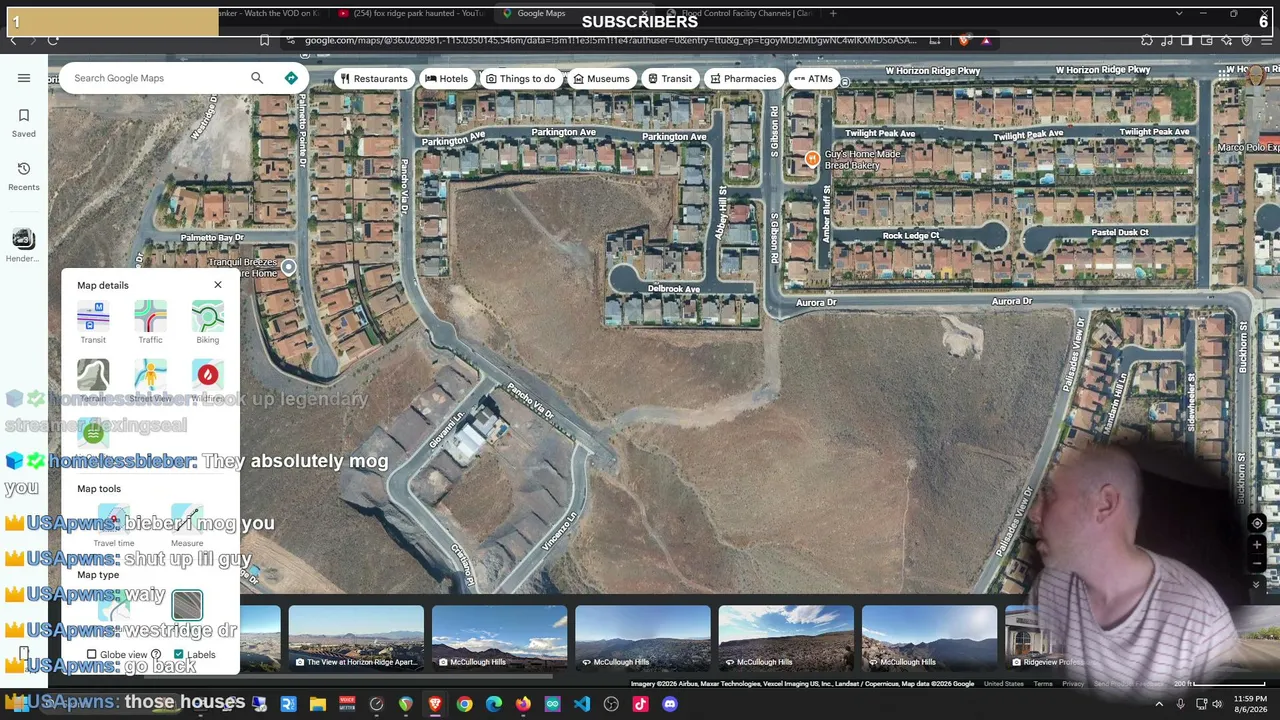
Task: Open a new browser tab
Action: coord(833,13)
